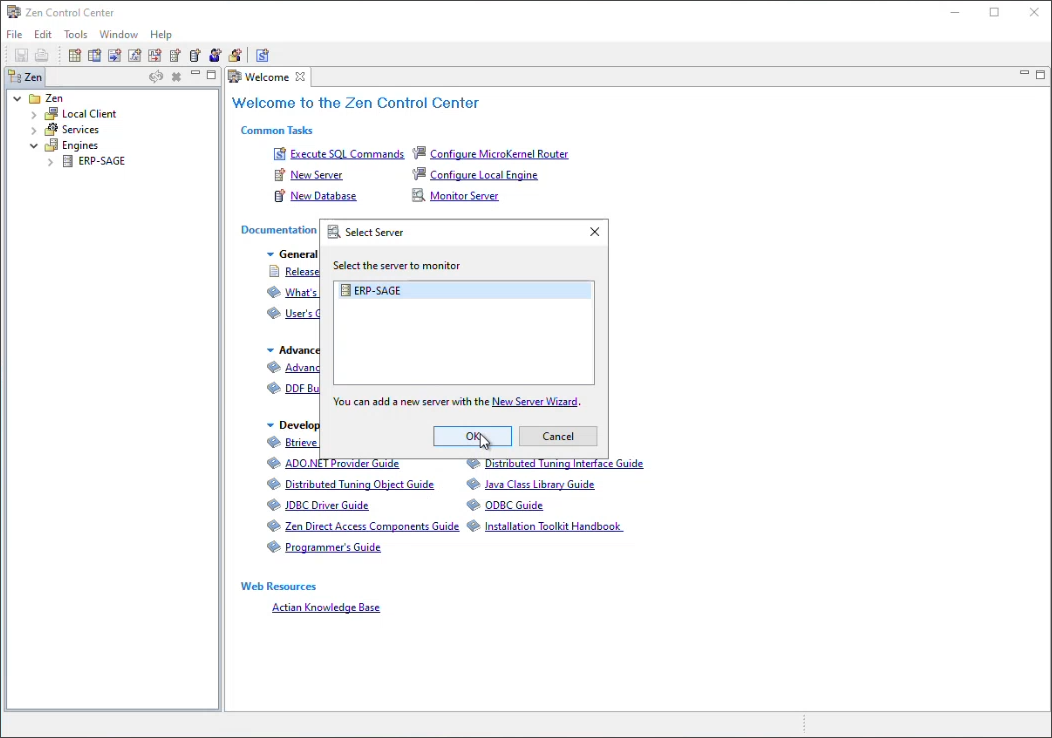Click the Configure MicroKernel Router icon
The height and width of the screenshot is (738, 1052).
pyautogui.click(x=419, y=154)
